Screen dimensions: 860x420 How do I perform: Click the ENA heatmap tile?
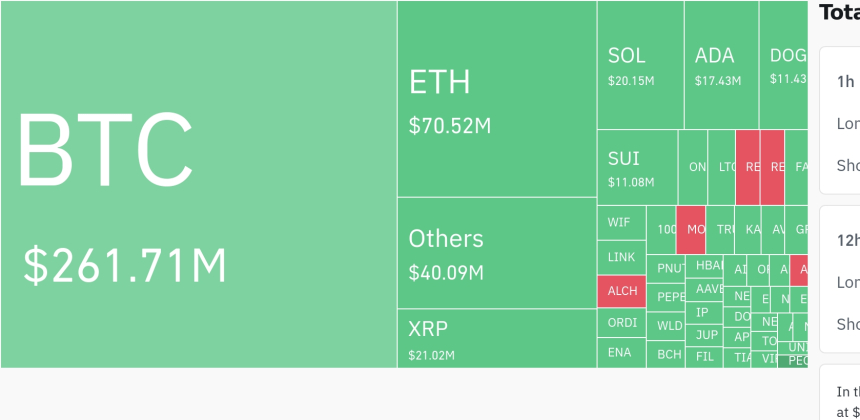click(x=622, y=353)
